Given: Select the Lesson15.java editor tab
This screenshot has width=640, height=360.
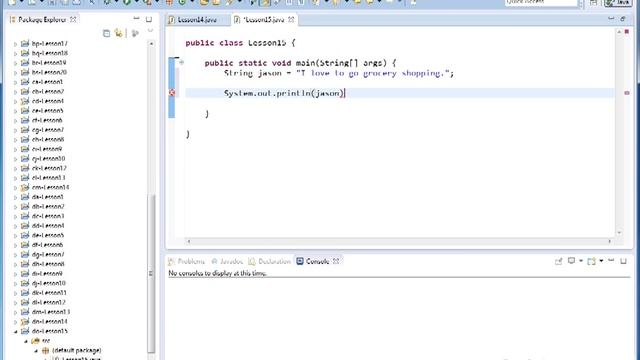Looking at the screenshot, I should (x=265, y=20).
